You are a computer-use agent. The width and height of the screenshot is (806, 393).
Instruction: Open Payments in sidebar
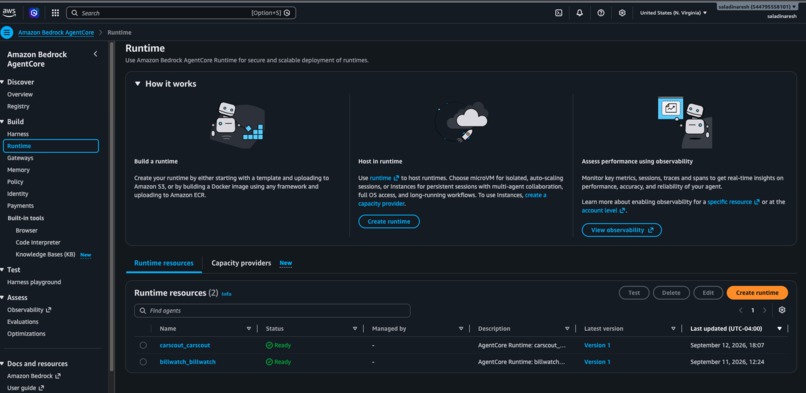click(20, 206)
